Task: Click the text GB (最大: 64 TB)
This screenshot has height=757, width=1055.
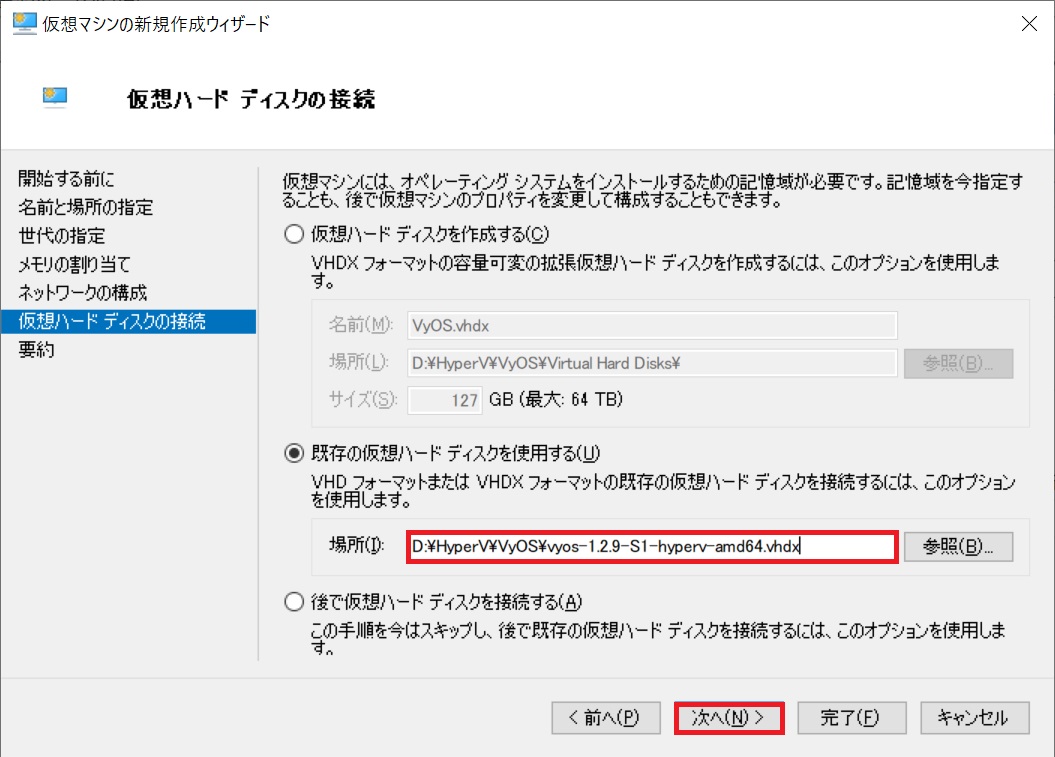Action: [x=556, y=400]
